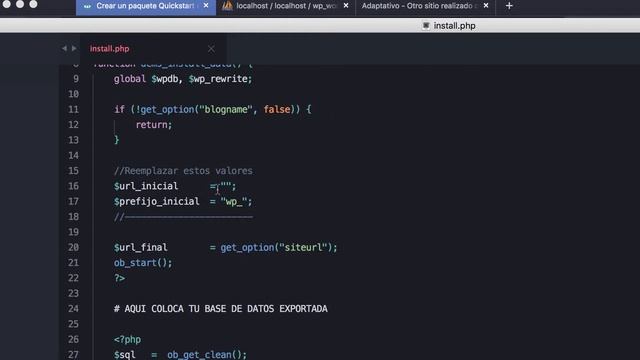Click the comment '//Reemplazar estos valores'
The image size is (640, 360).
[x=183, y=171]
